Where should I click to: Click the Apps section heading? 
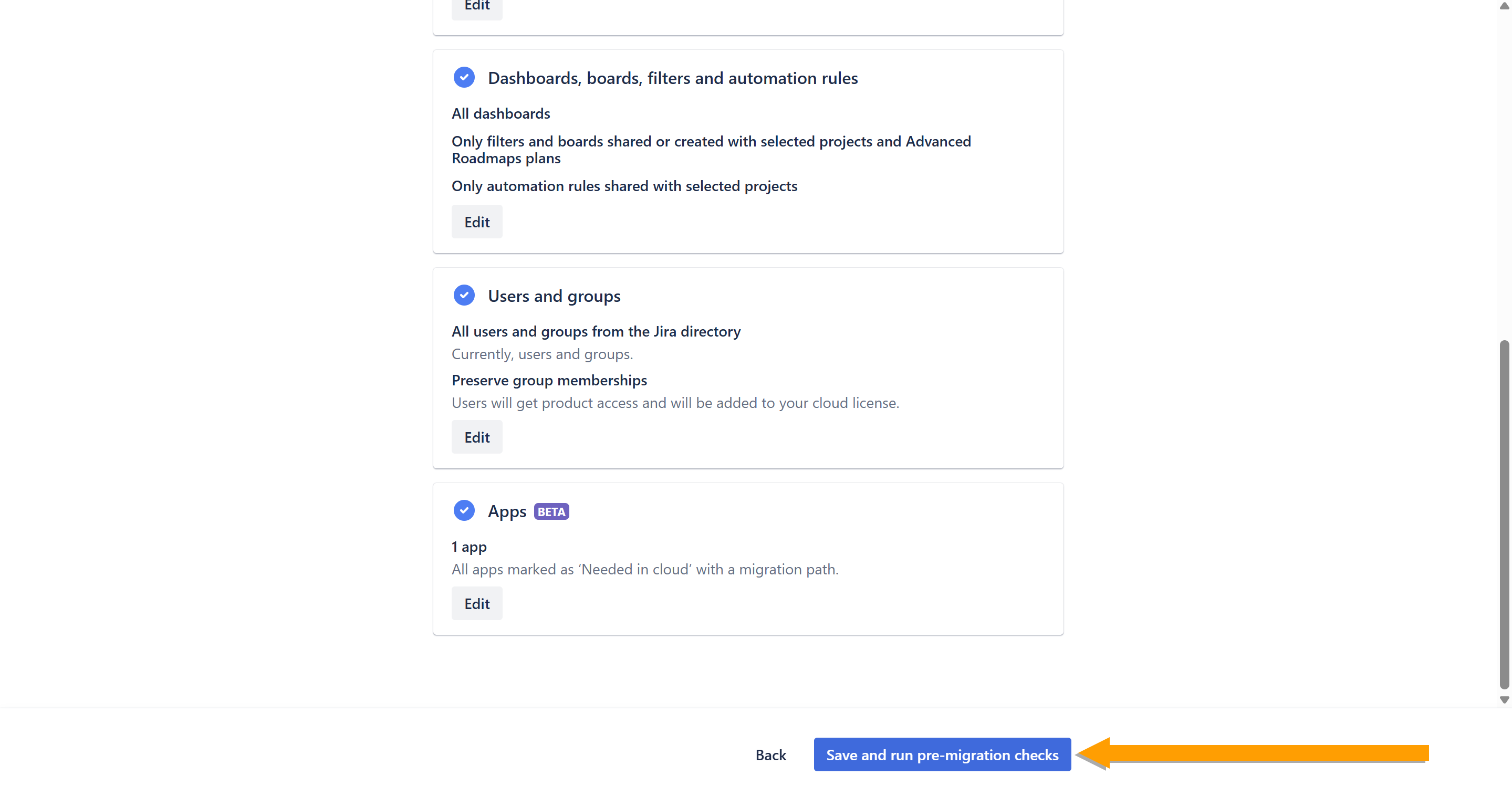click(x=507, y=511)
